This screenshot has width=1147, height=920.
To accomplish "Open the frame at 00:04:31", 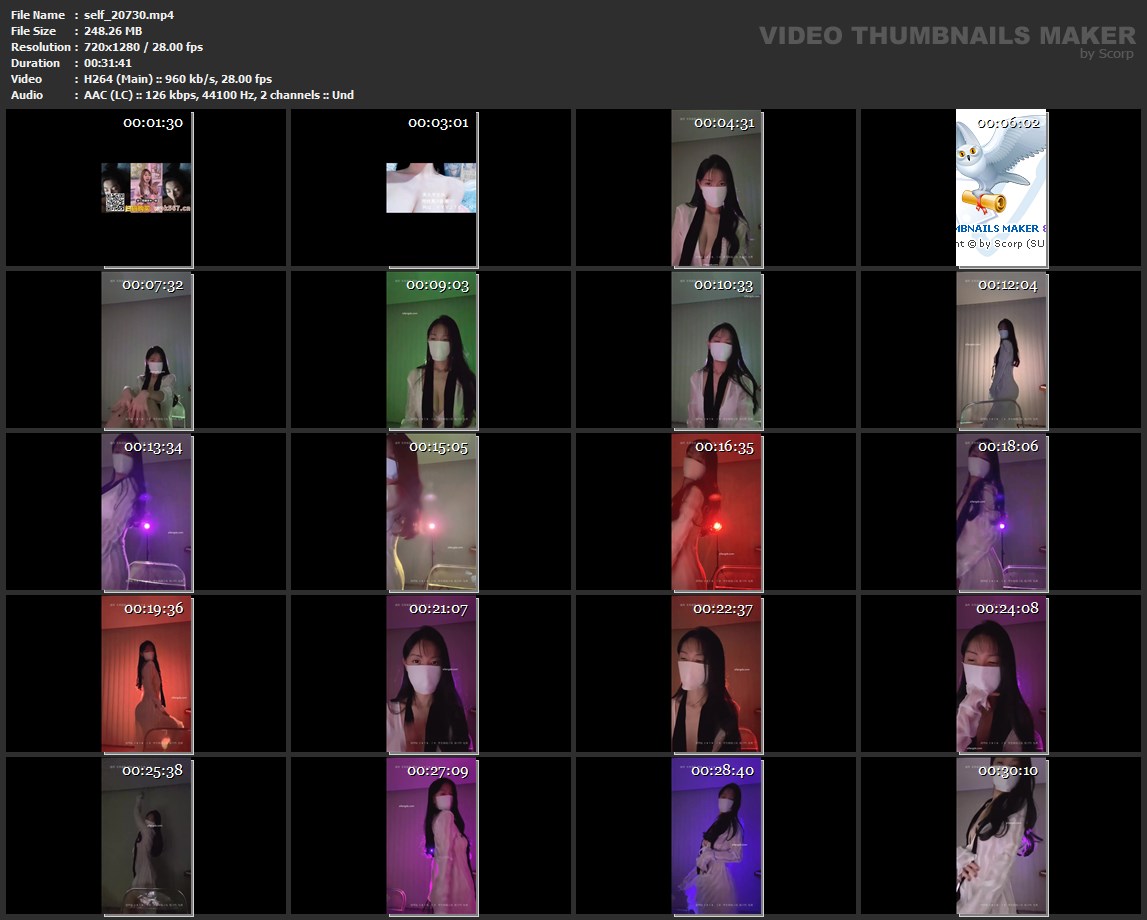I will pos(716,188).
